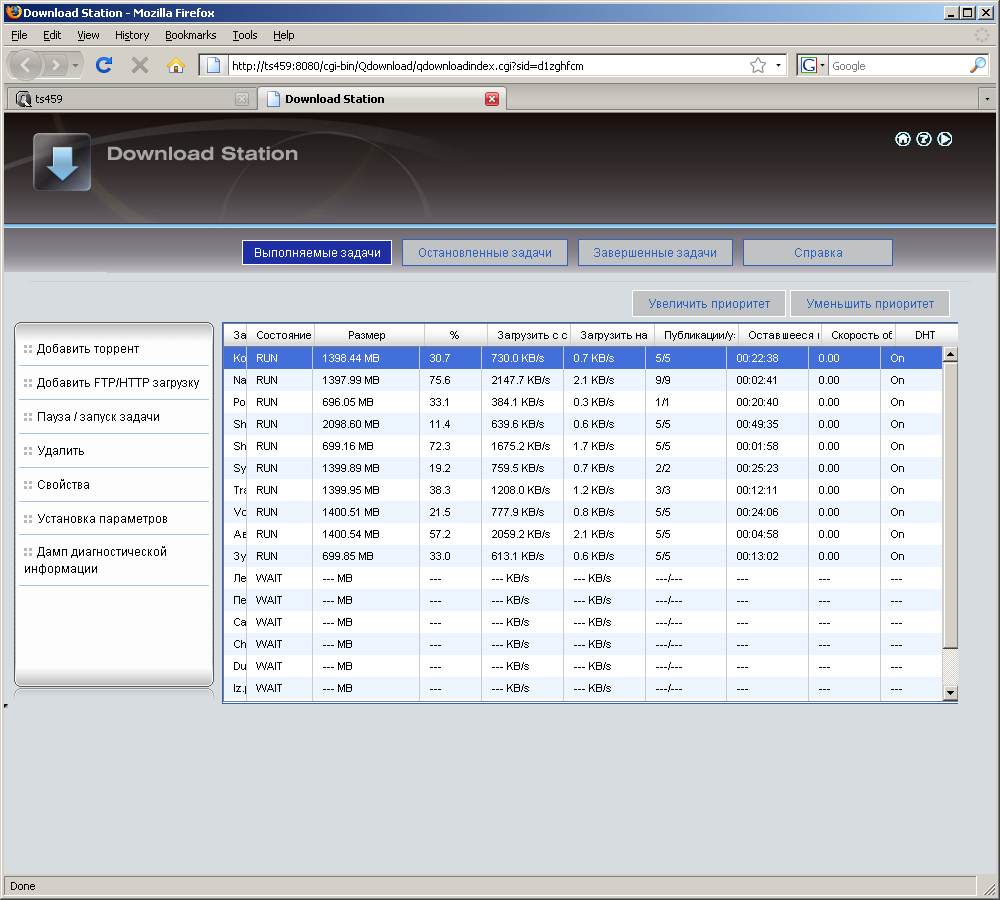Click the Download Station arrow logo
This screenshot has width=1000, height=900.
click(62, 162)
